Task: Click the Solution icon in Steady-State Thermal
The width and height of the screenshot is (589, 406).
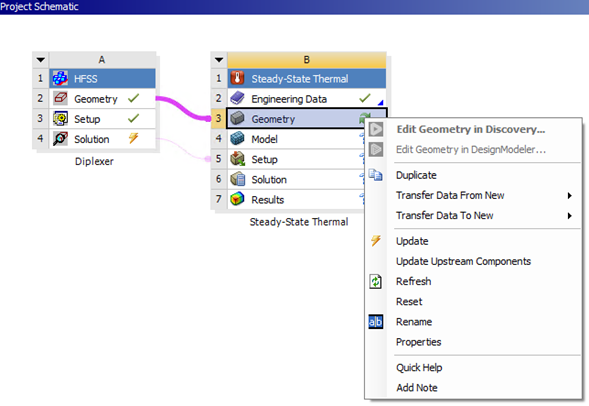Action: 237,179
